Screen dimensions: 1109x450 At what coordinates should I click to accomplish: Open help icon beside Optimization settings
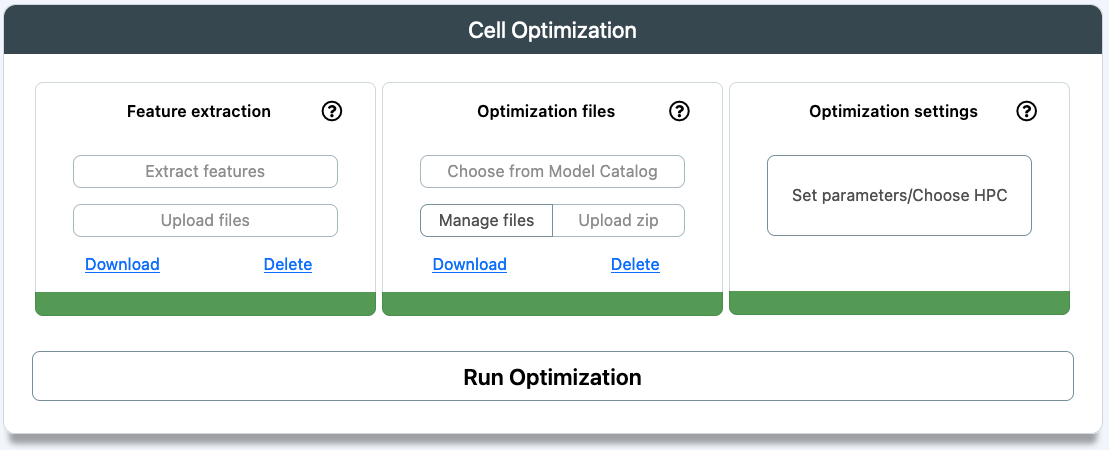(1026, 111)
